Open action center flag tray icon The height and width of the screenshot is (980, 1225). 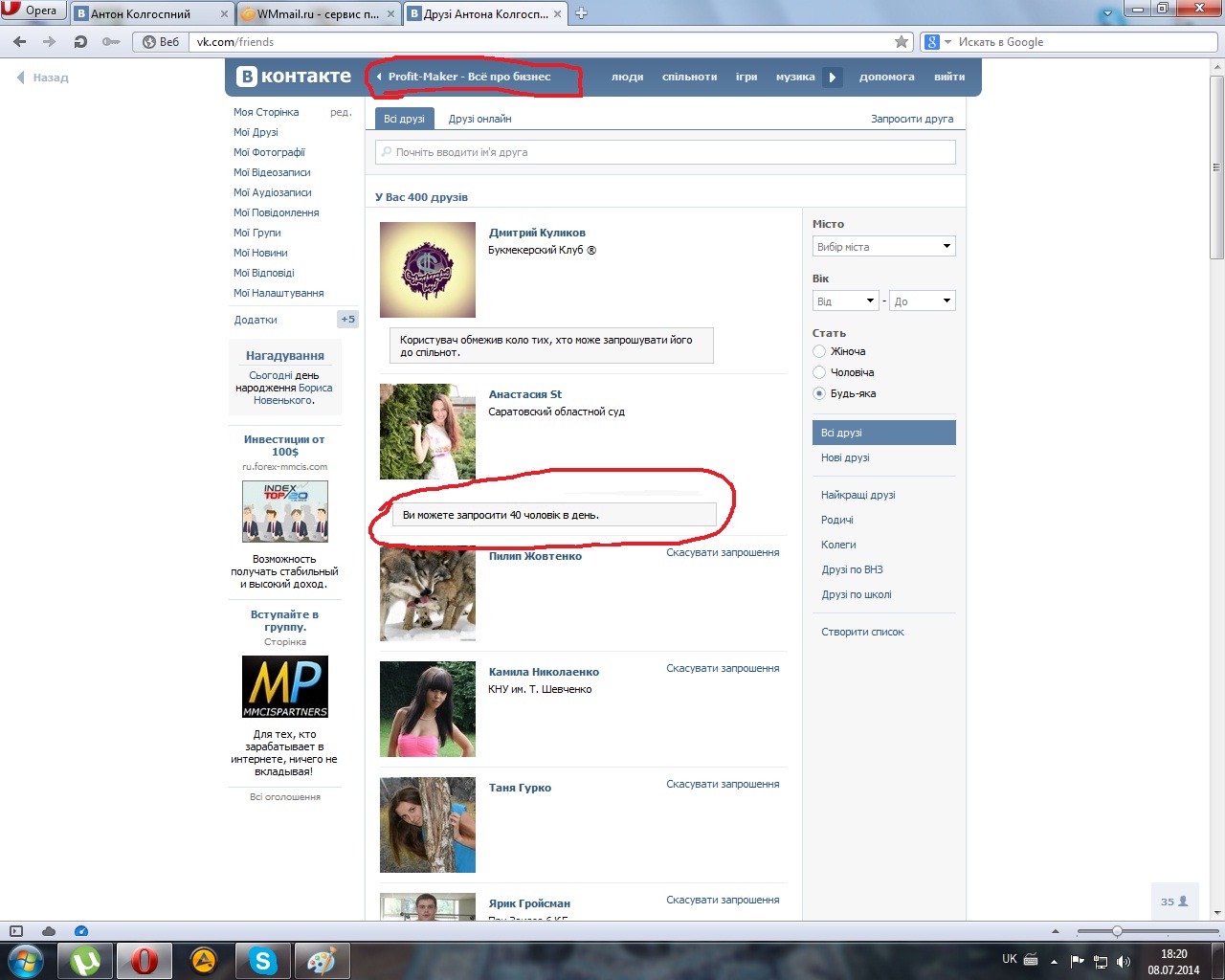1078,962
